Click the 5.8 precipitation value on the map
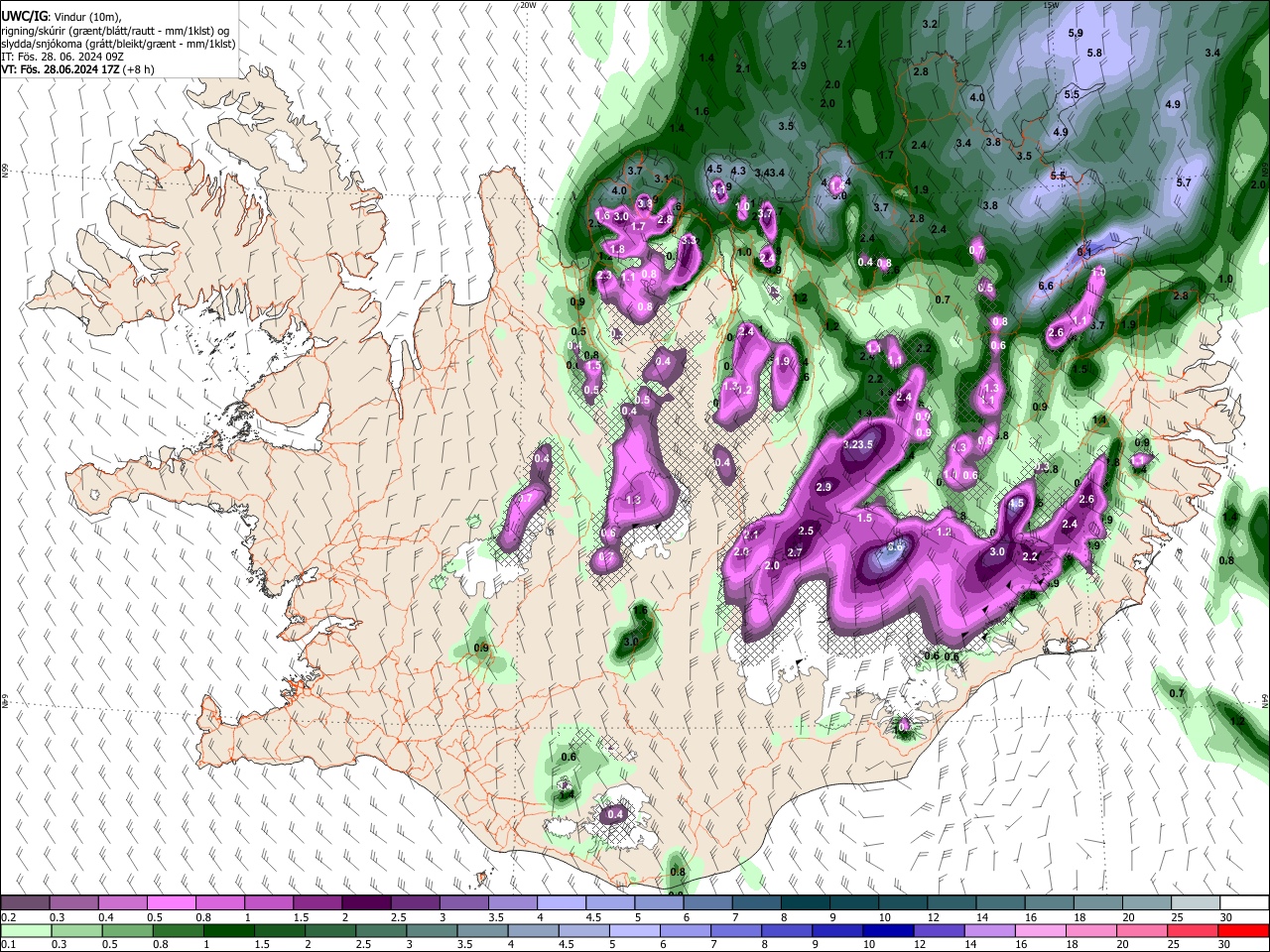This screenshot has height=952, width=1270. (1094, 53)
